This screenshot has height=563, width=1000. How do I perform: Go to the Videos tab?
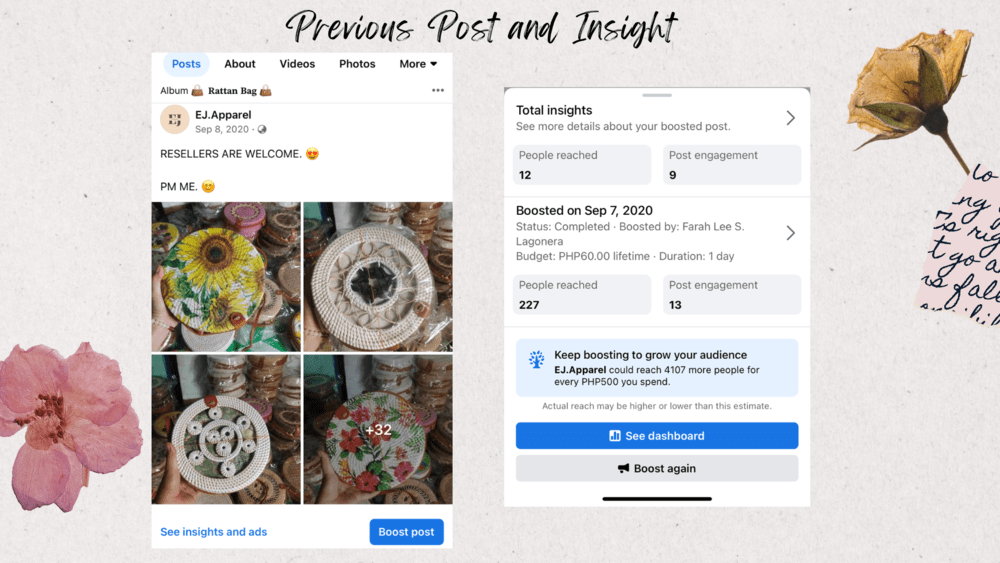pos(297,64)
